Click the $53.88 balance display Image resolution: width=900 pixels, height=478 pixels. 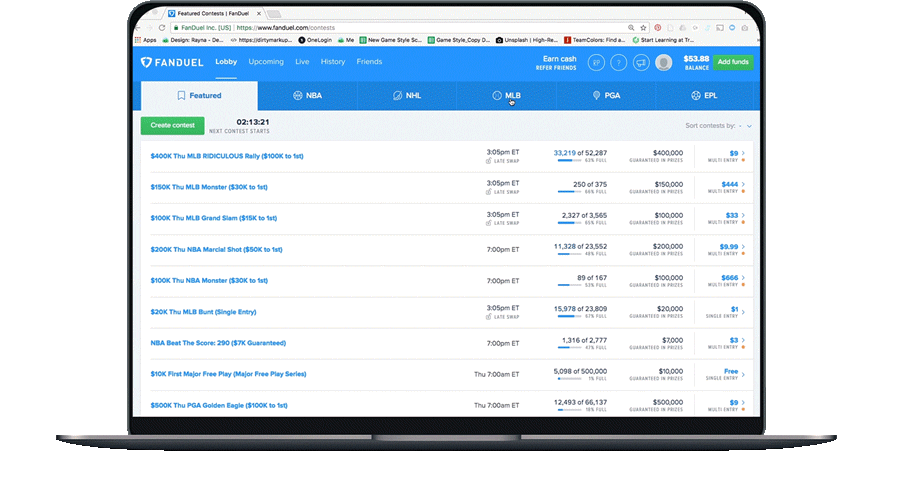point(696,63)
